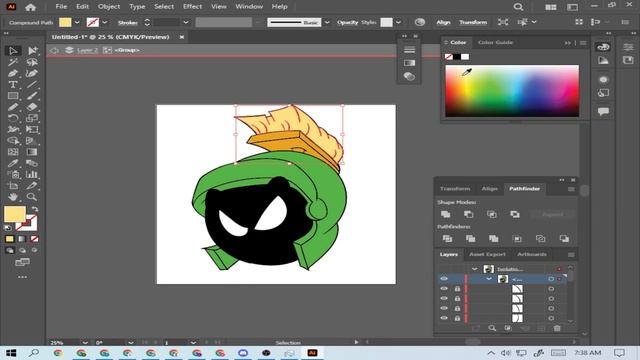640x360 pixels.
Task: Switch to the Transform panel tab
Action: (455, 189)
